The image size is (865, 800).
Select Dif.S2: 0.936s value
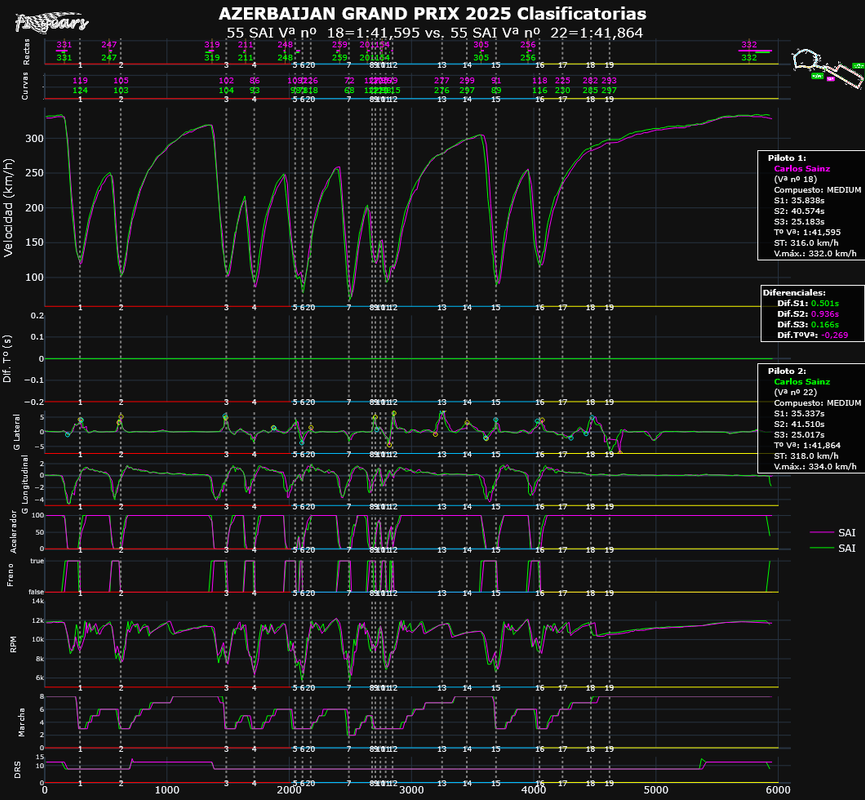pos(808,314)
